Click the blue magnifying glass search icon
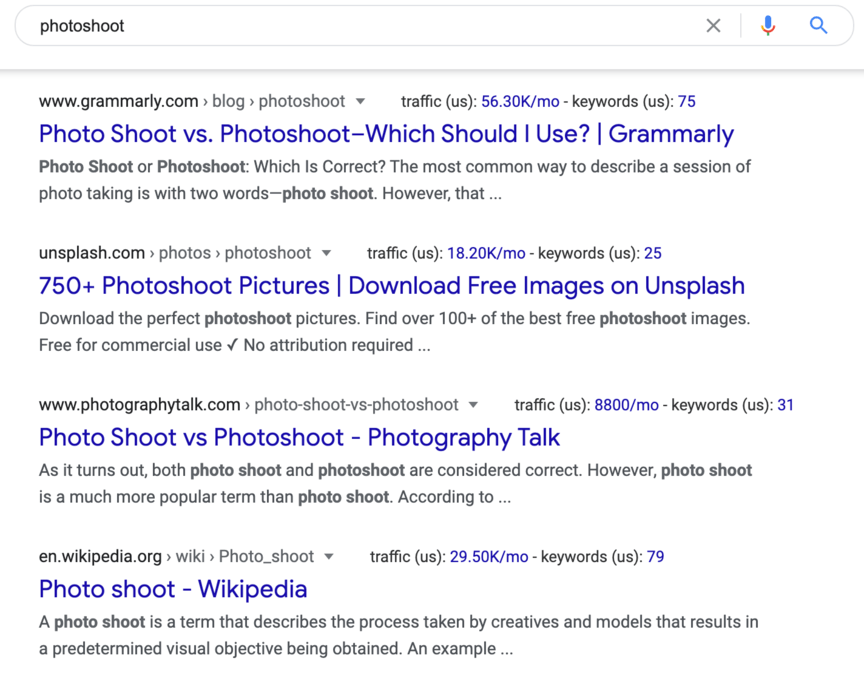 (x=818, y=25)
